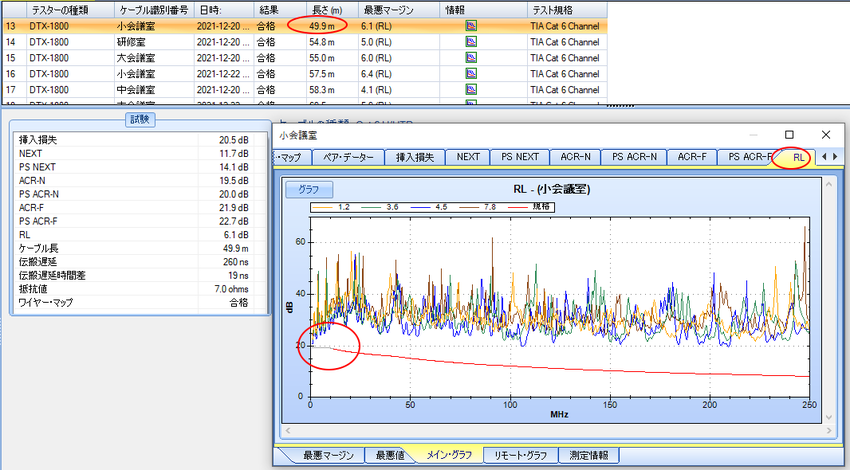
Task: Select row 17 中会議室 in results table
Action: [x=305, y=89]
